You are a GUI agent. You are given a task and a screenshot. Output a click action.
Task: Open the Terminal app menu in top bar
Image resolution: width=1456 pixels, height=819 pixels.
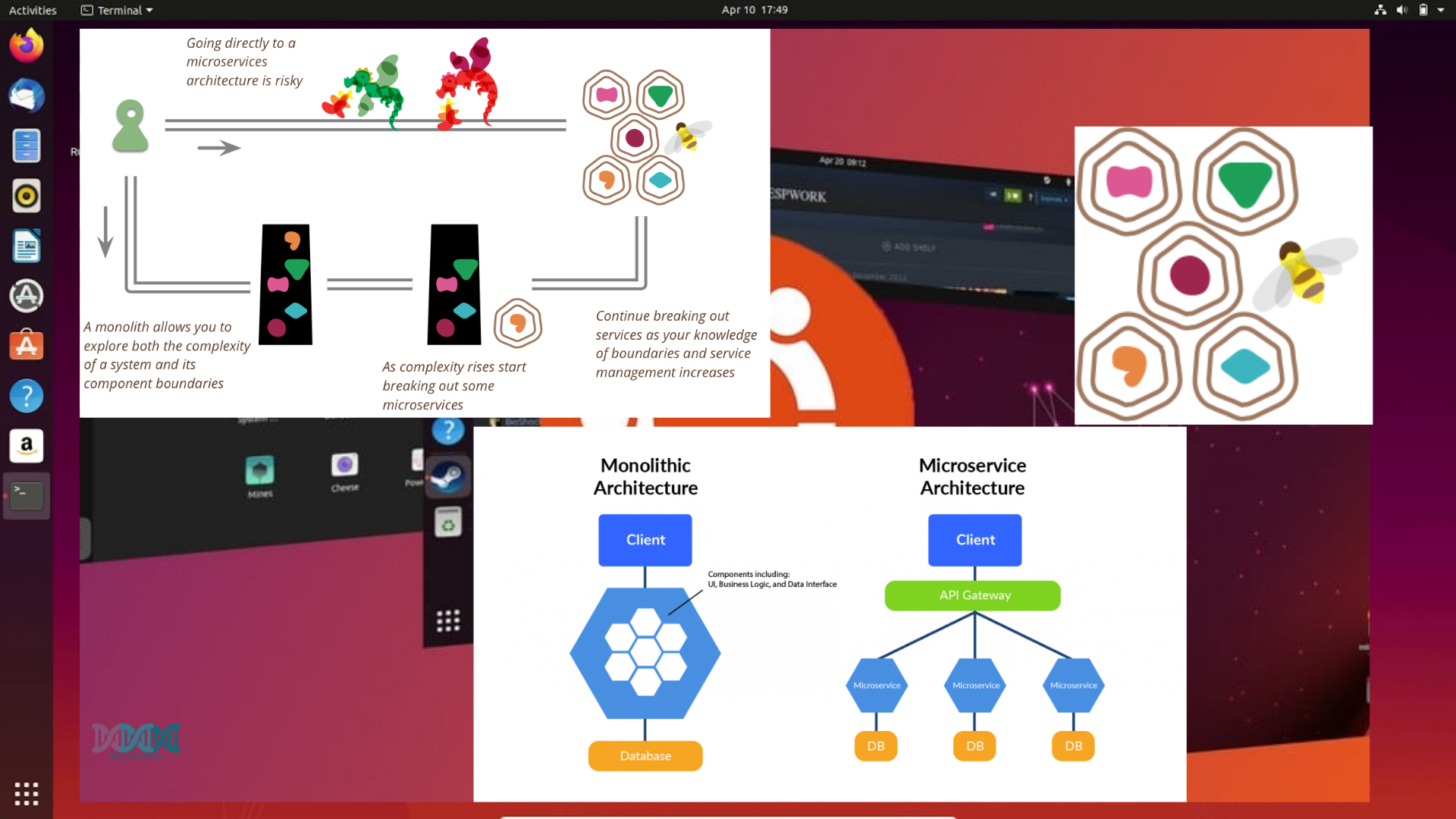[117, 10]
